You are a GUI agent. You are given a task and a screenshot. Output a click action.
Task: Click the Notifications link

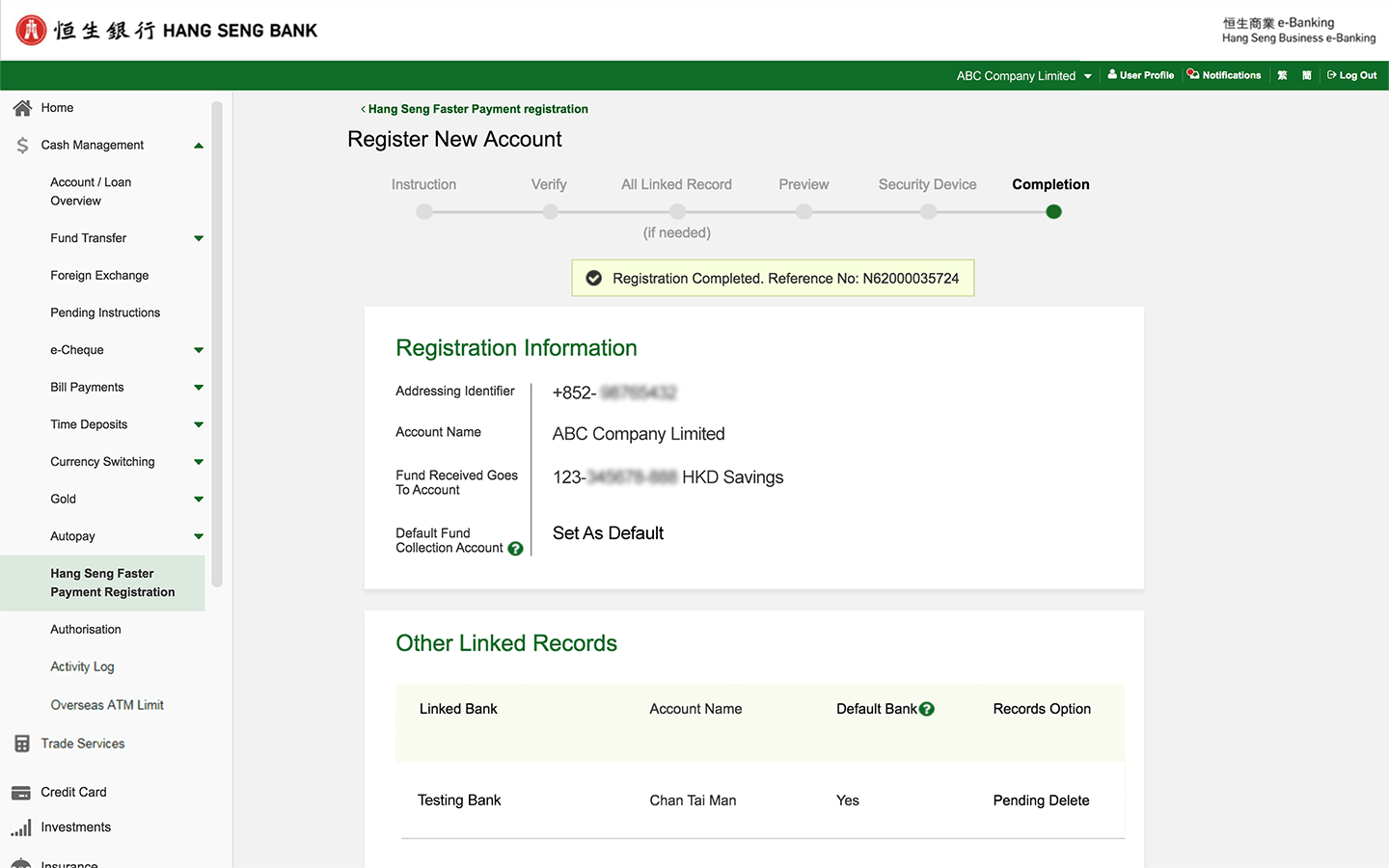coord(1224,75)
